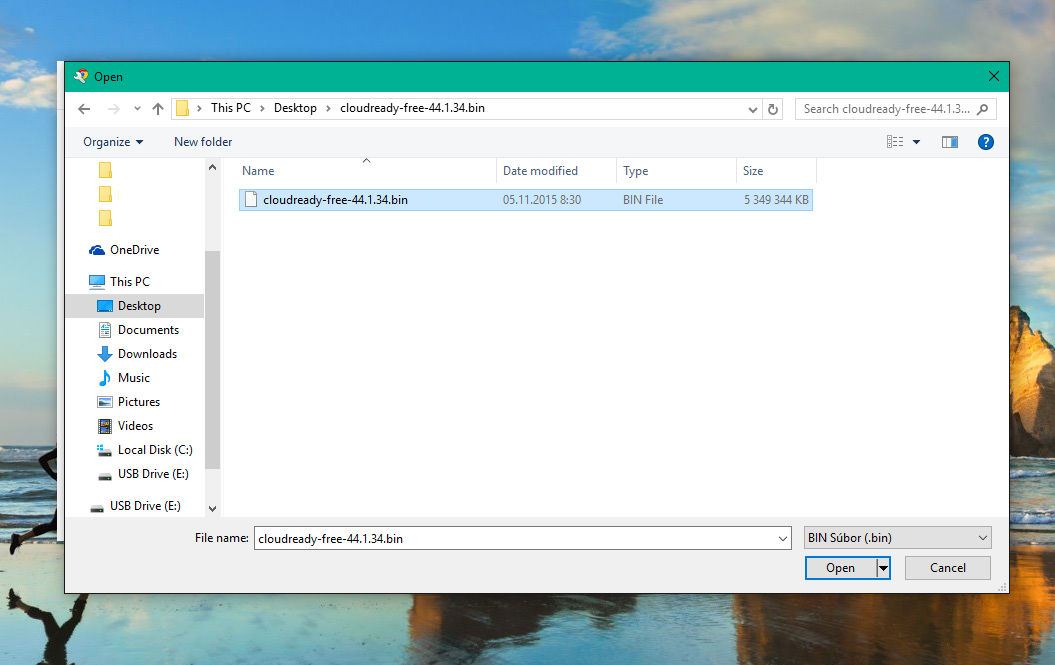Click the Open button
Screen dimensions: 1055x665
pyautogui.click(x=840, y=568)
